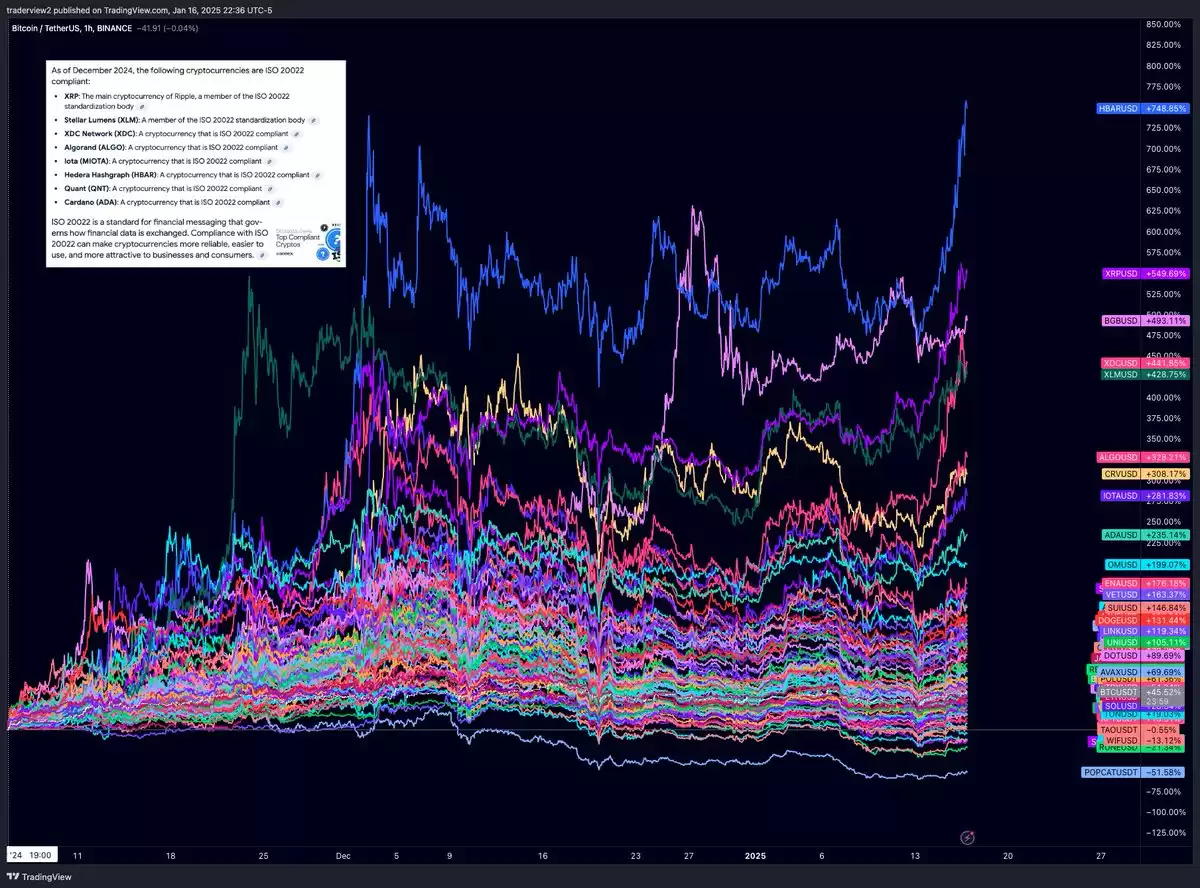Open the source link icon after Hedera Hashgraph
Screen dimensions: 1200x888
click(318, 174)
